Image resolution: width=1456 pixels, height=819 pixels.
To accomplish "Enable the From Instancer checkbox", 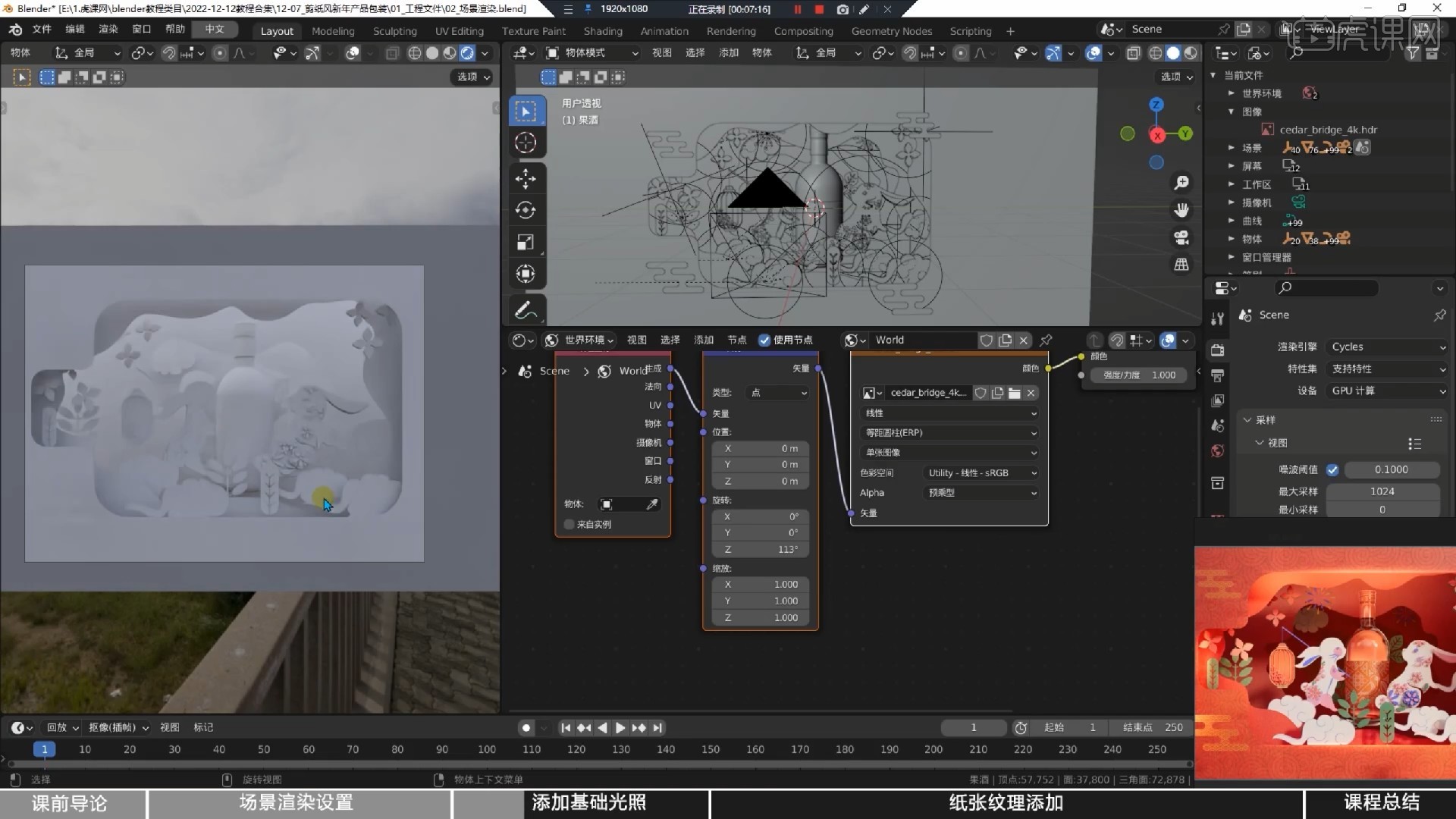I will click(x=569, y=525).
